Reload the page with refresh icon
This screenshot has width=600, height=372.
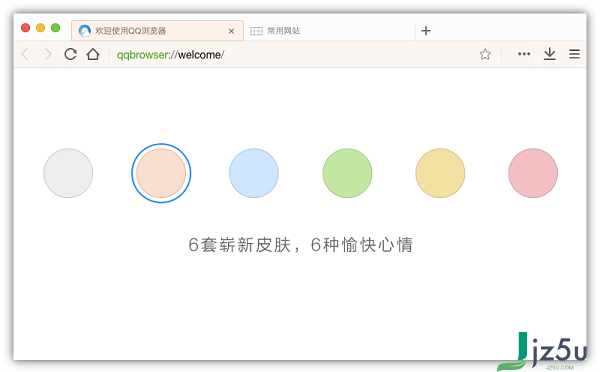70,54
